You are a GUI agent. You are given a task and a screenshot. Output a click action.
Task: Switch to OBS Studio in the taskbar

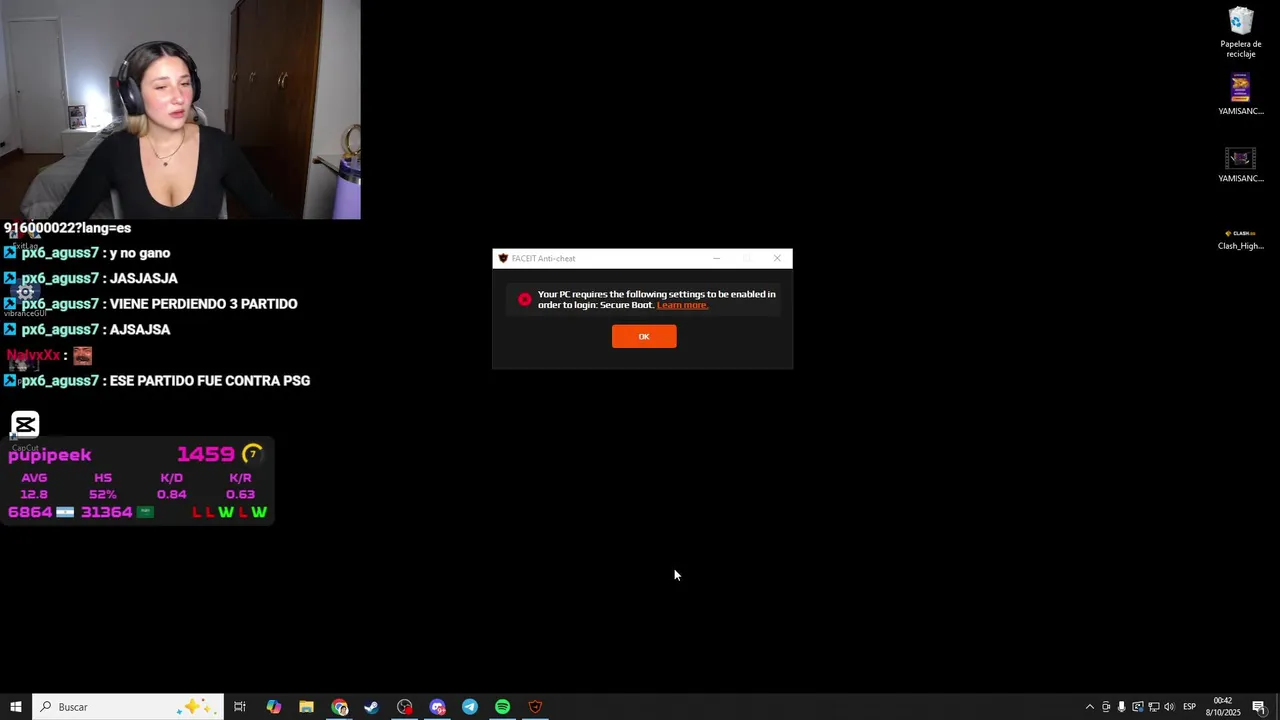pyautogui.click(x=404, y=707)
